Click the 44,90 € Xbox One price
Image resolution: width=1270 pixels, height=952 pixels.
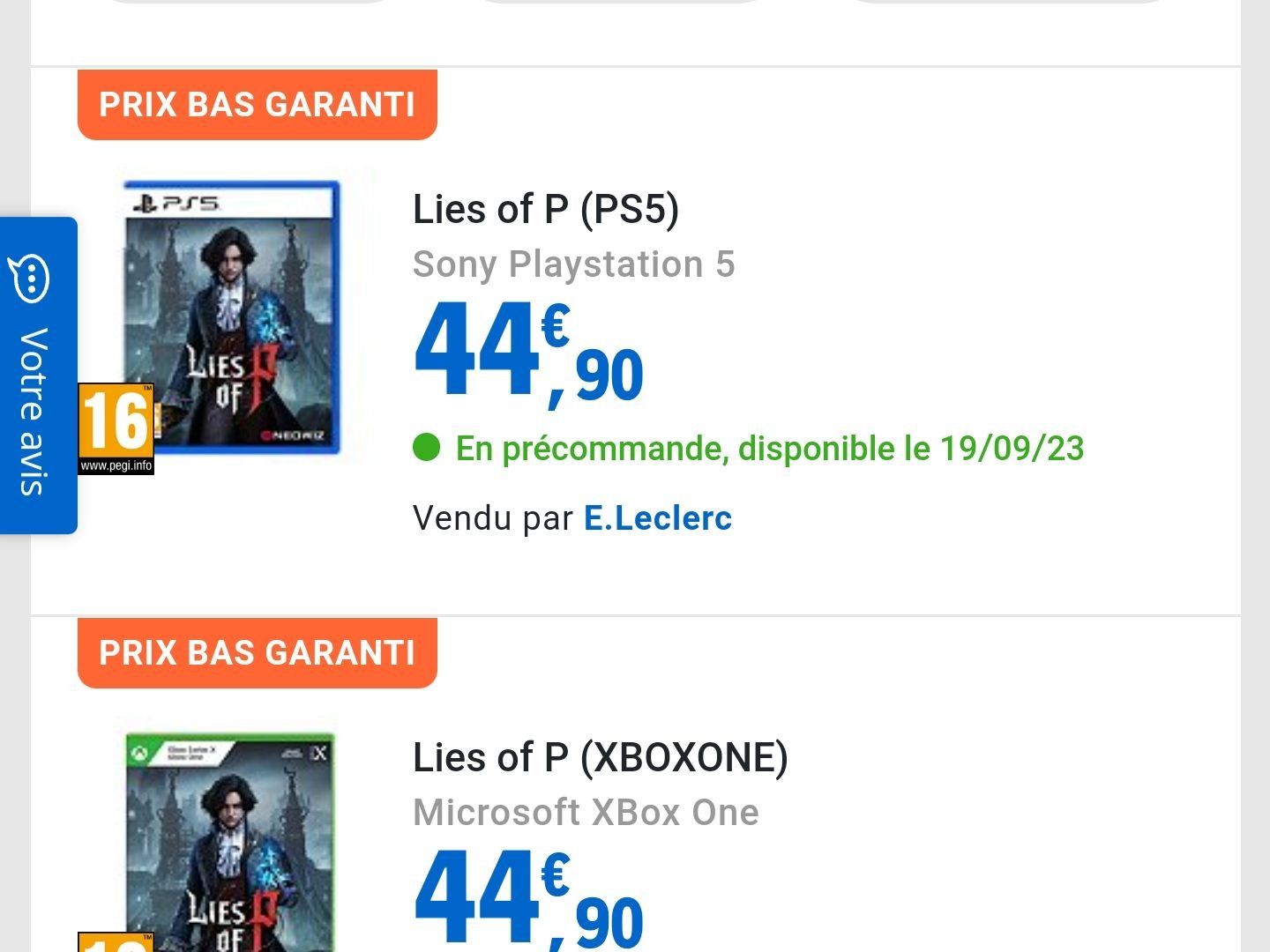(x=529, y=901)
